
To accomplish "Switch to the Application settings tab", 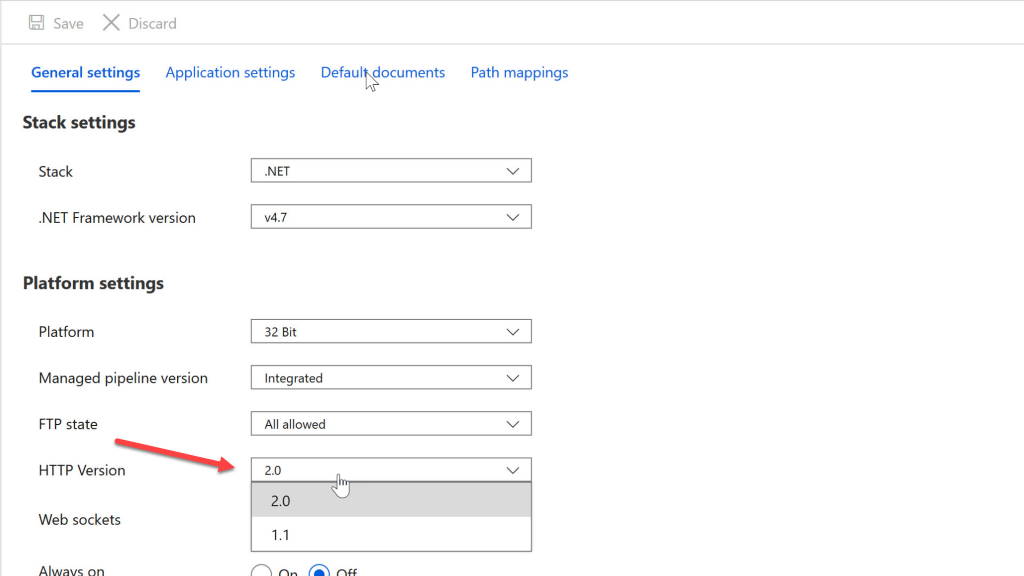I will click(230, 72).
